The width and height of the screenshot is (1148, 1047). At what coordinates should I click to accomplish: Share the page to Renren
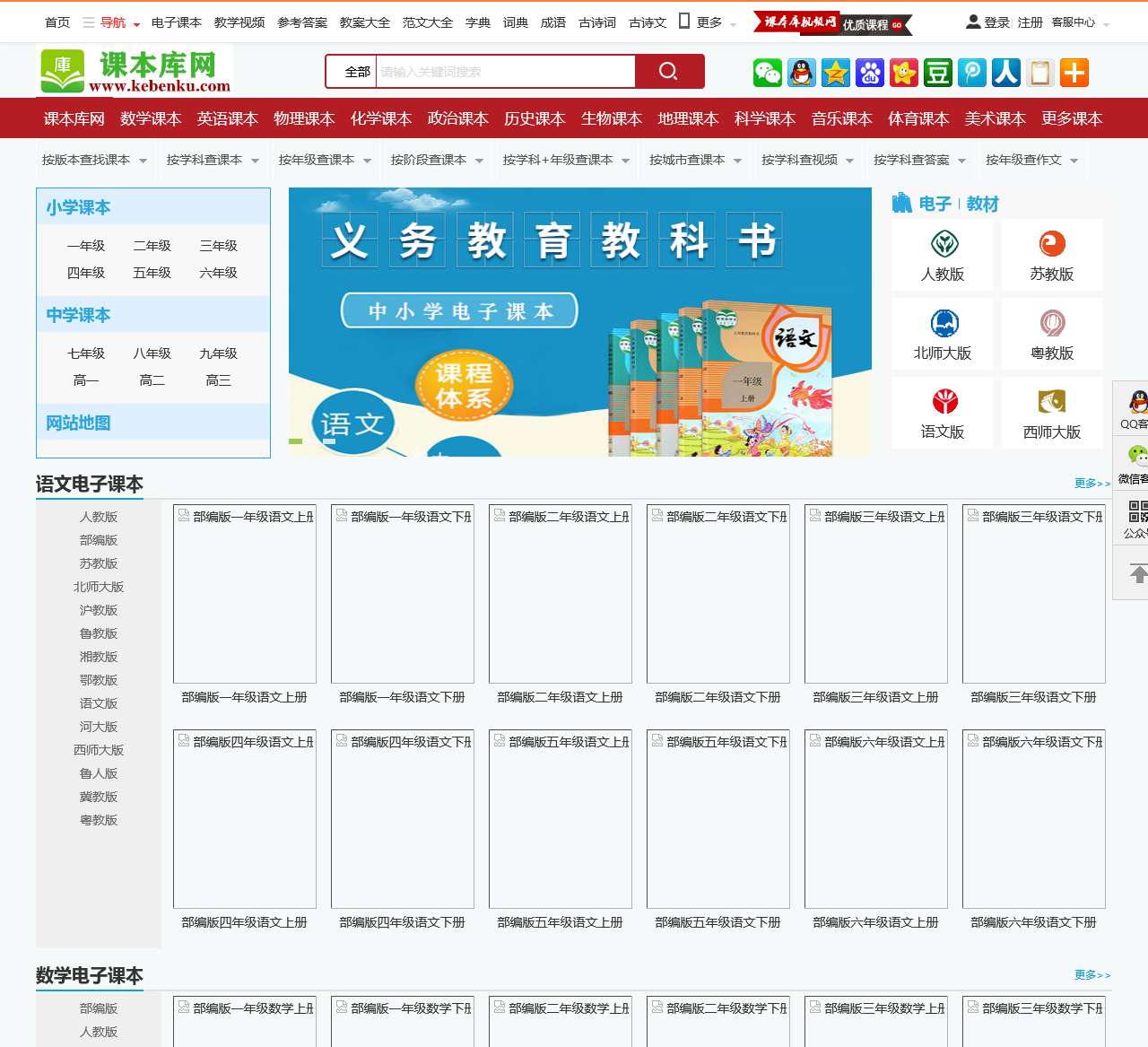(1006, 74)
